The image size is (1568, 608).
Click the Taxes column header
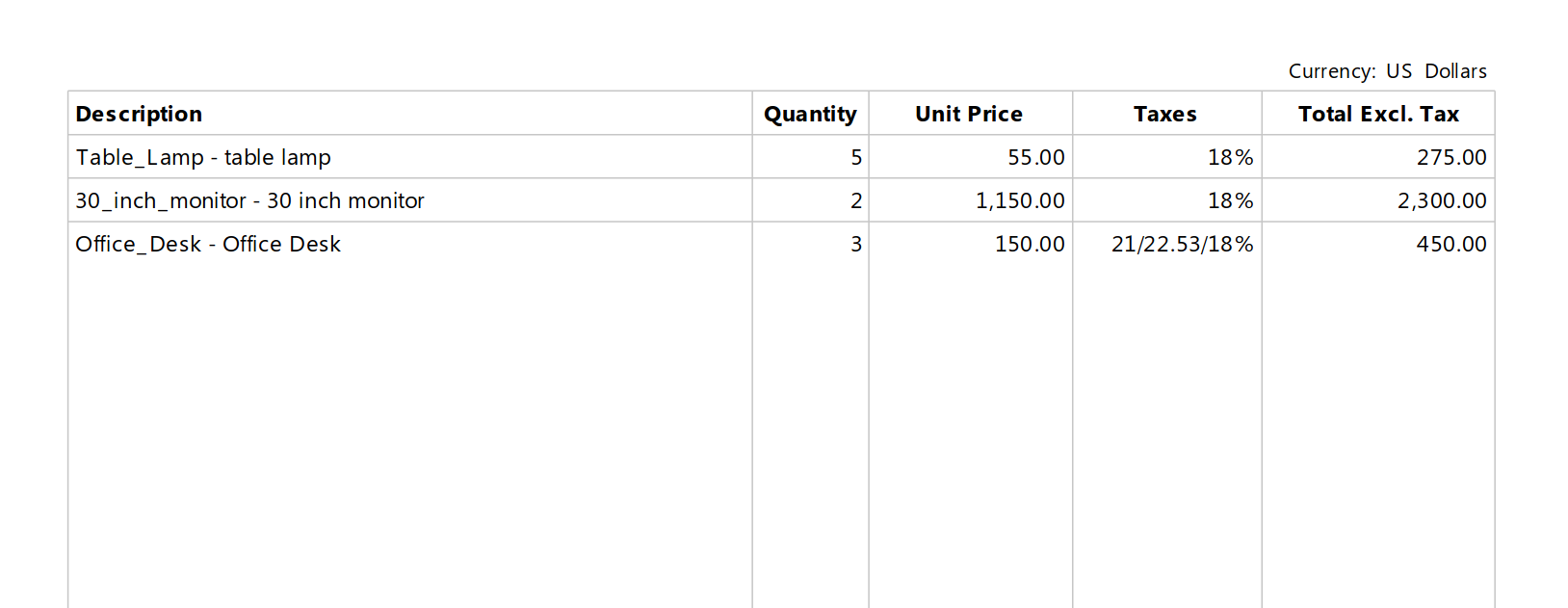pos(1165,114)
